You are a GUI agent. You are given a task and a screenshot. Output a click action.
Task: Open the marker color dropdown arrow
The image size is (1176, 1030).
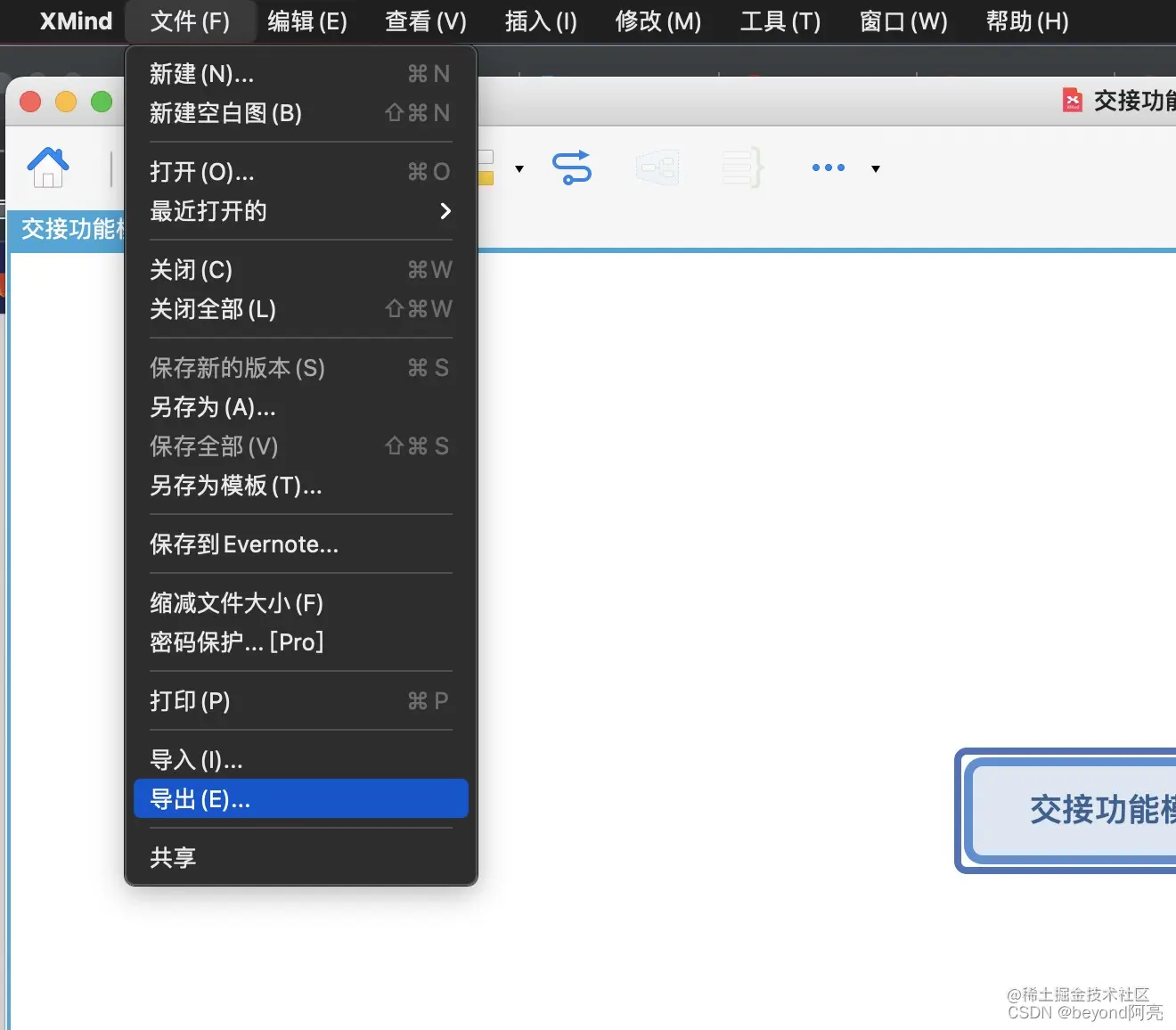(x=519, y=169)
